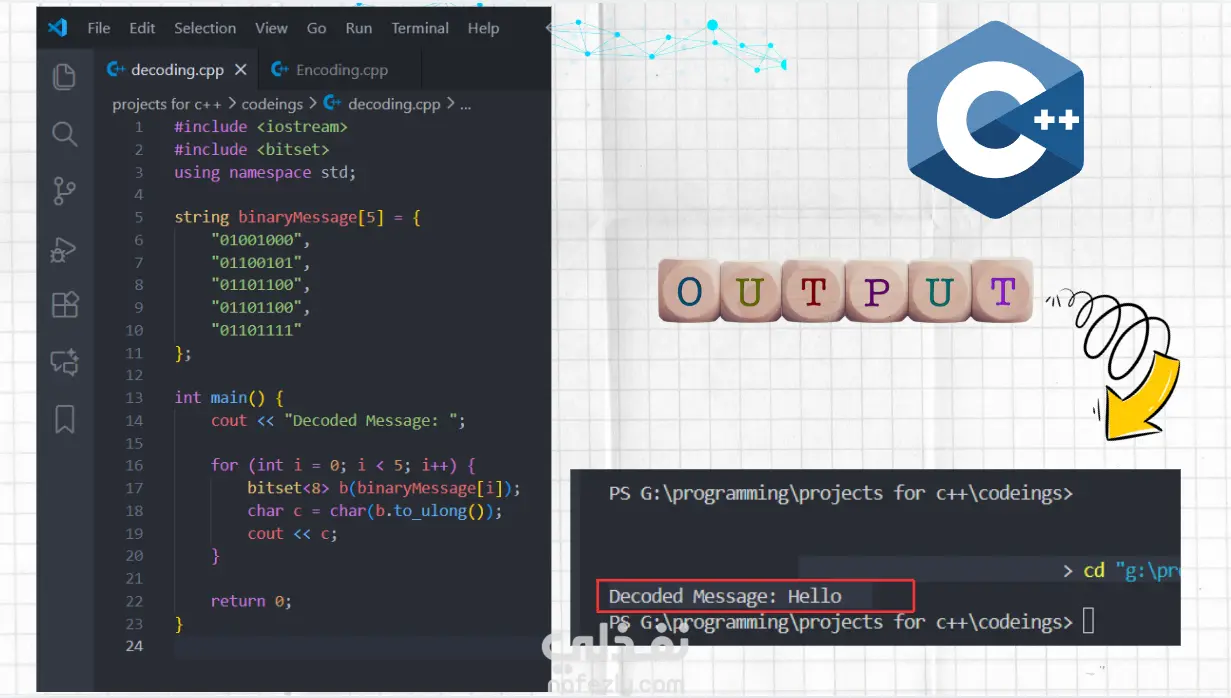Click 'codeings' breadcrumb folder
Viewport: 1231px width, 698px height.
(x=272, y=104)
